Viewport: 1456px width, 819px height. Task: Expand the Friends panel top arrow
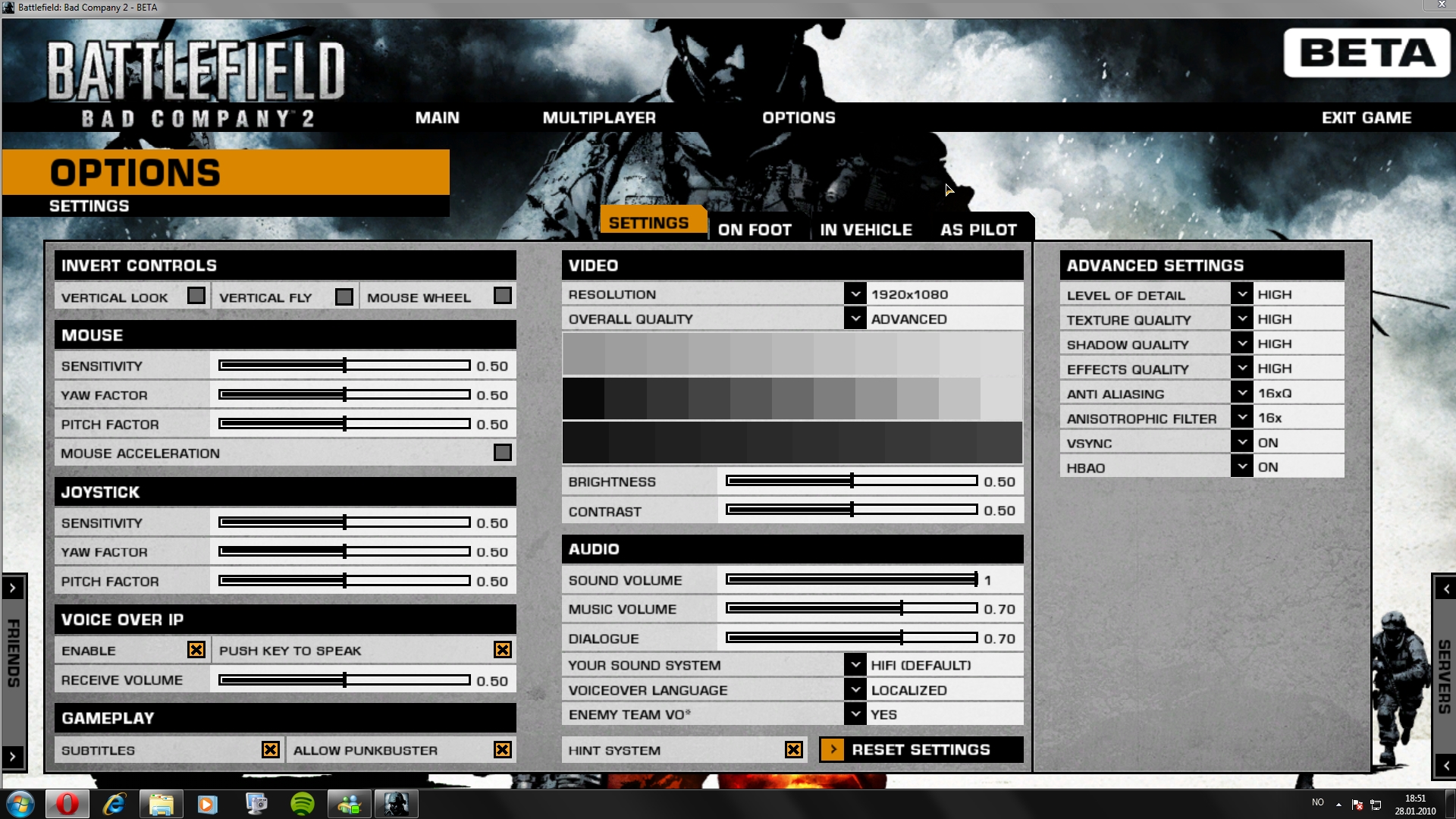click(13, 588)
